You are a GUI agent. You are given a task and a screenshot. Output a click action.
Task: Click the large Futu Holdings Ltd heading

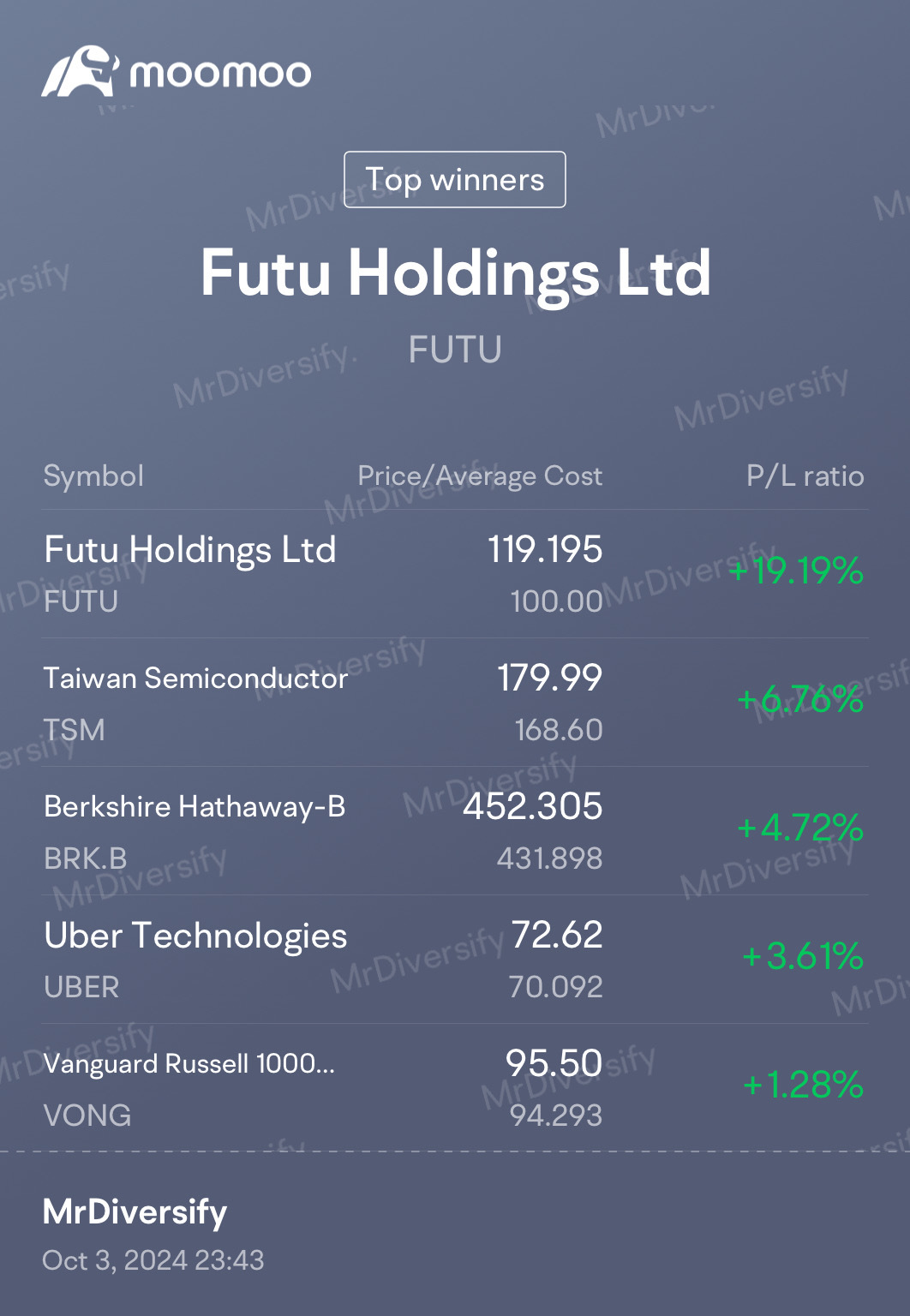point(455,273)
